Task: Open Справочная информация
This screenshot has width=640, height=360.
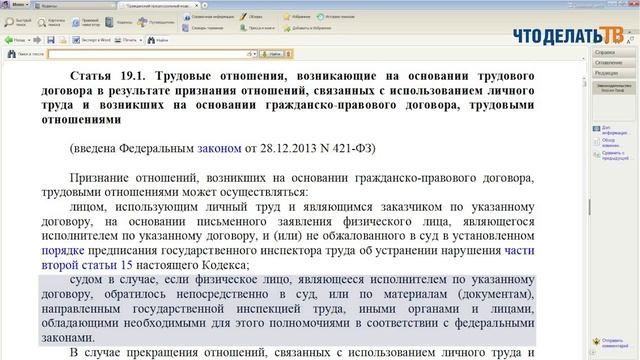Action: pyautogui.click(x=208, y=17)
